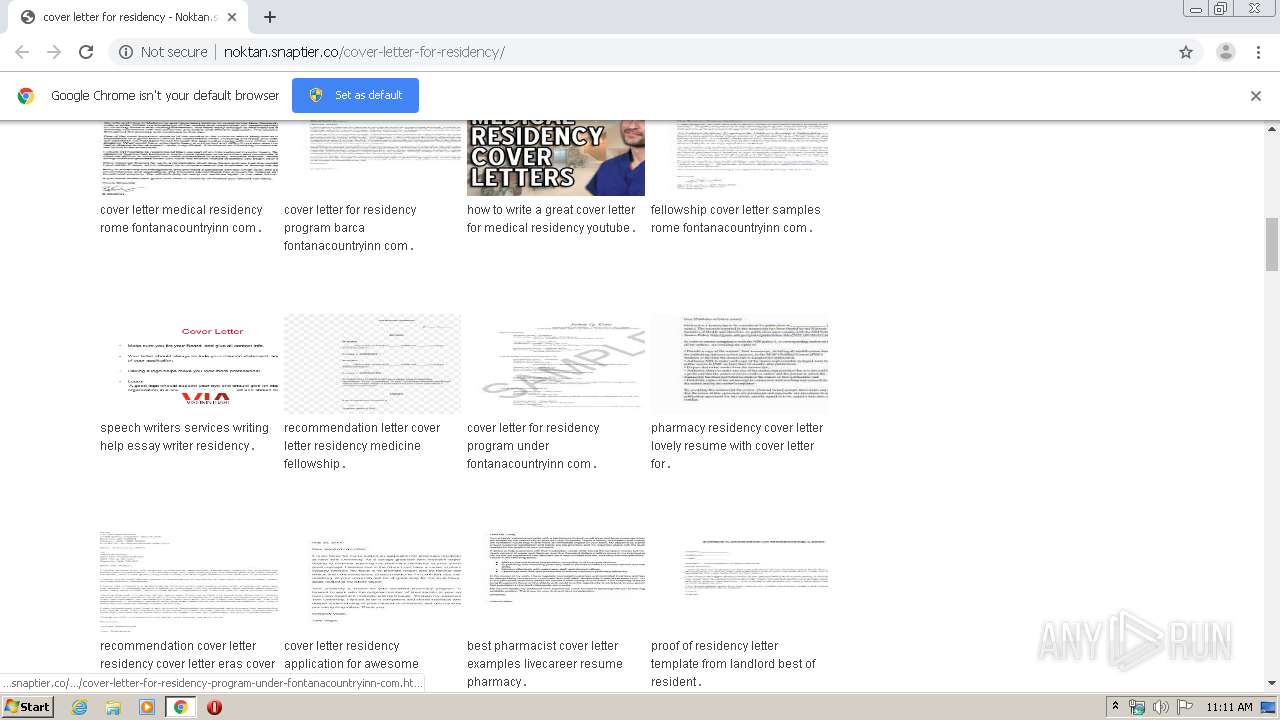Open the Action Center flag icon
This screenshot has height=720, width=1280.
tap(1184, 707)
